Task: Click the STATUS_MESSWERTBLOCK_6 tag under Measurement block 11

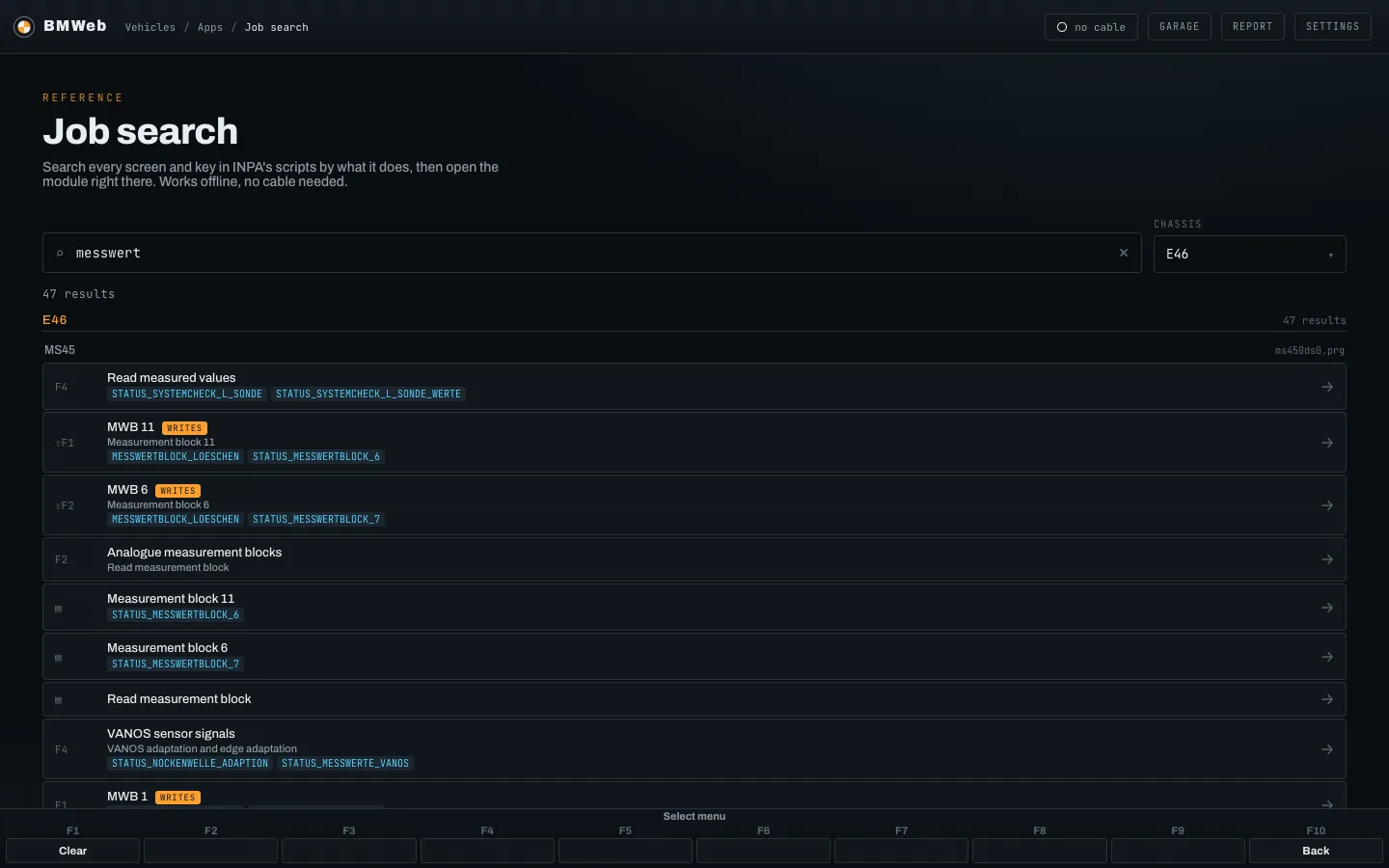Action: tap(176, 614)
